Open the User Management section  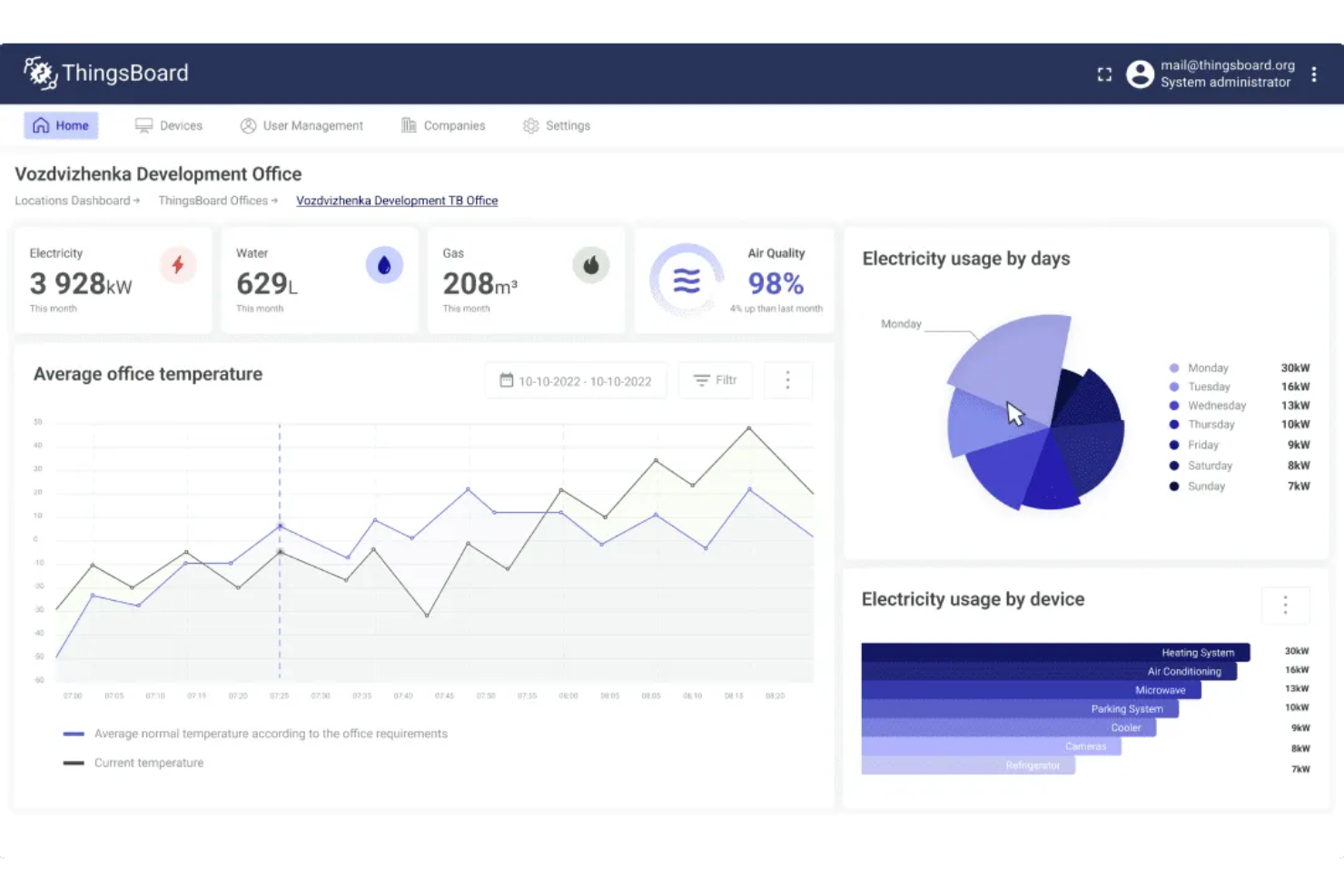pyautogui.click(x=301, y=125)
